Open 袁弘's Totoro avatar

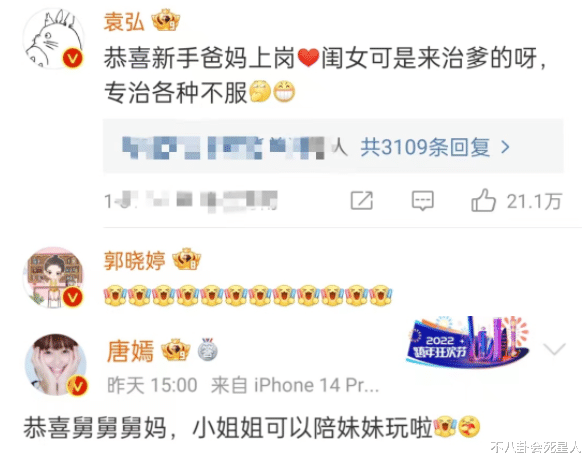coord(54,39)
